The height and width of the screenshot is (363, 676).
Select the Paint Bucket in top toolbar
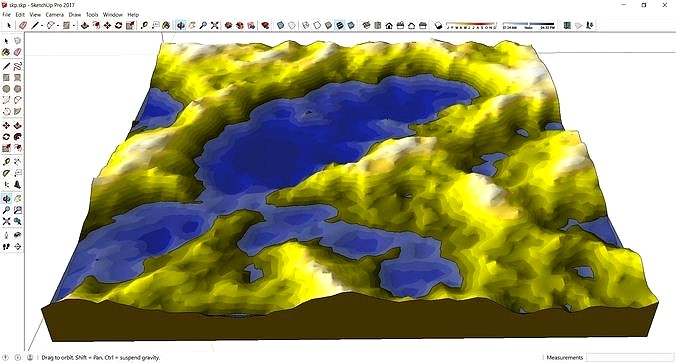click(x=166, y=25)
